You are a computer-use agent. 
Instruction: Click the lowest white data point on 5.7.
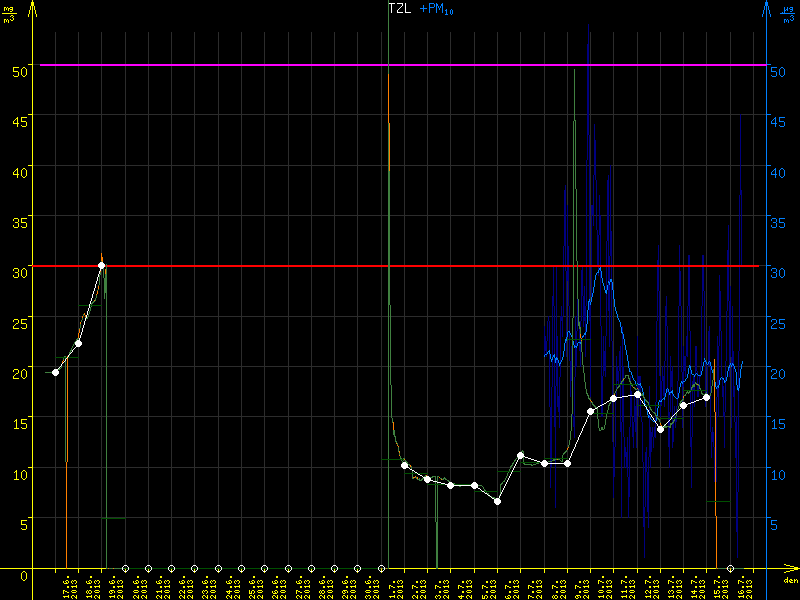pos(497,501)
